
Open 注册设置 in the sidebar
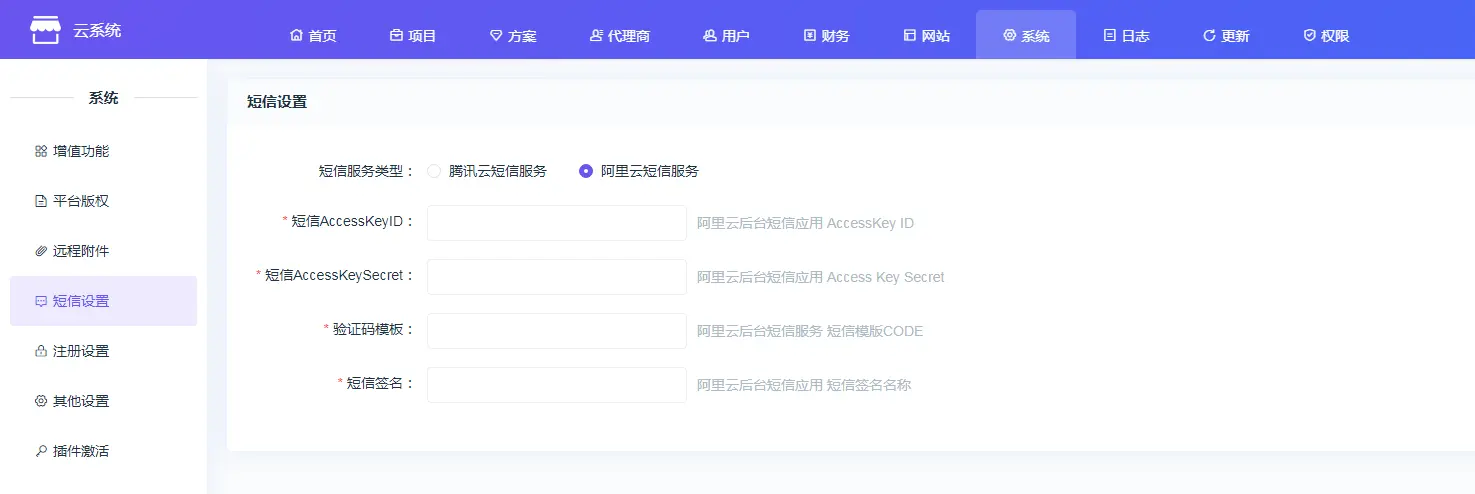[103, 351]
